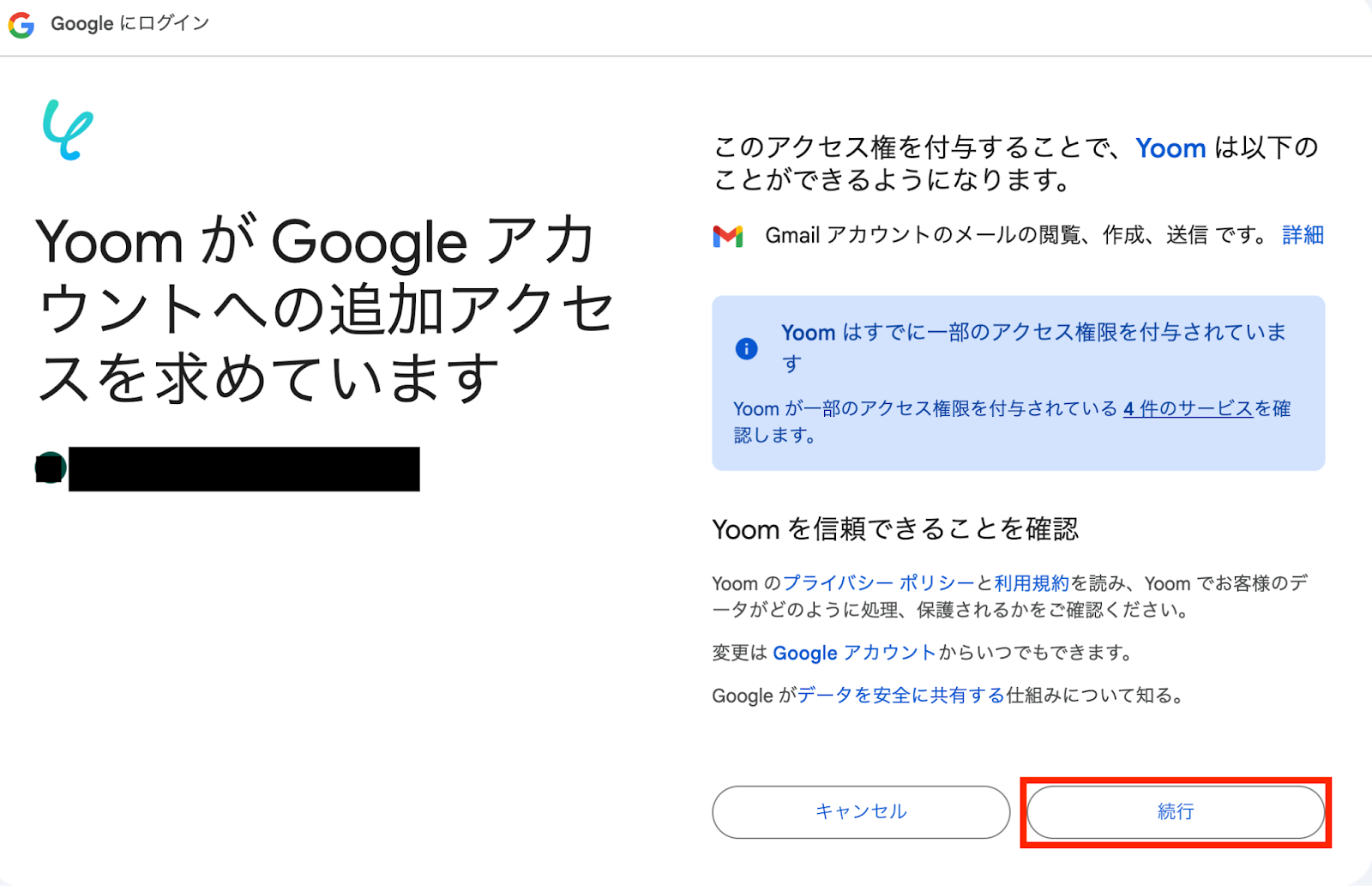Click the Google にログイン title text
Image resolution: width=1372 pixels, height=886 pixels.
pos(129,24)
